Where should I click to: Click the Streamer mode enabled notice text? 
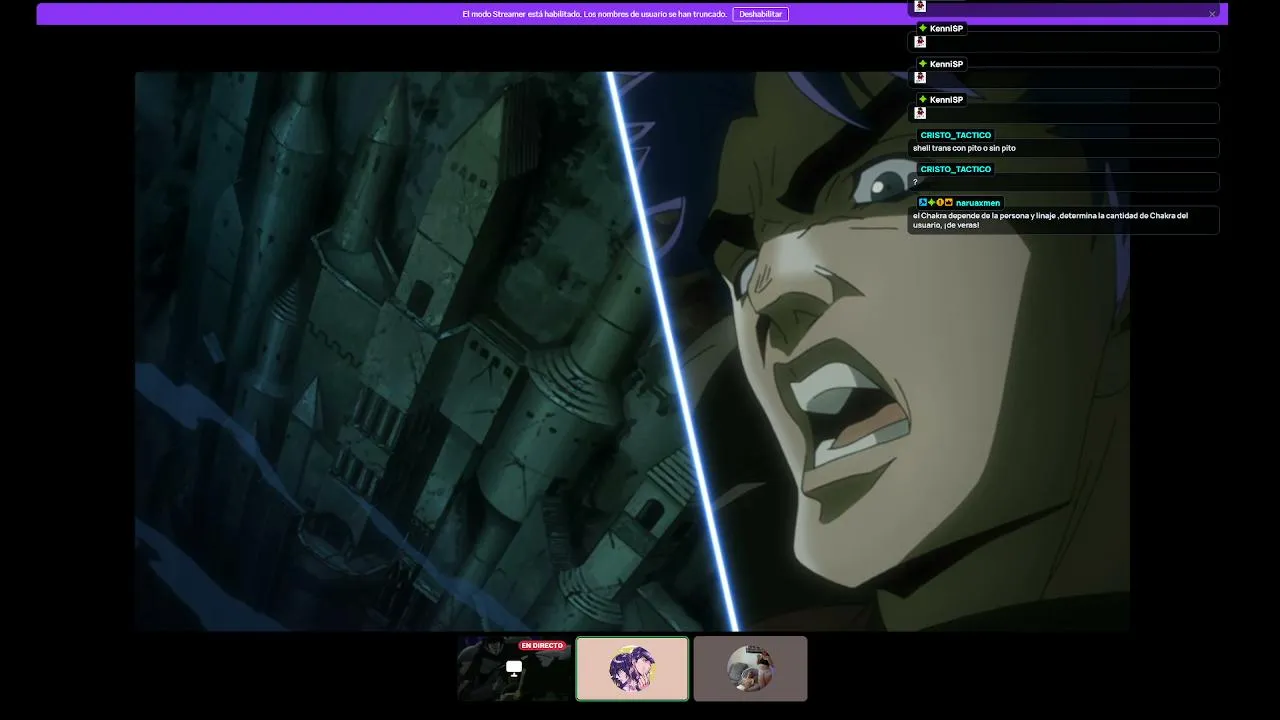click(x=594, y=14)
